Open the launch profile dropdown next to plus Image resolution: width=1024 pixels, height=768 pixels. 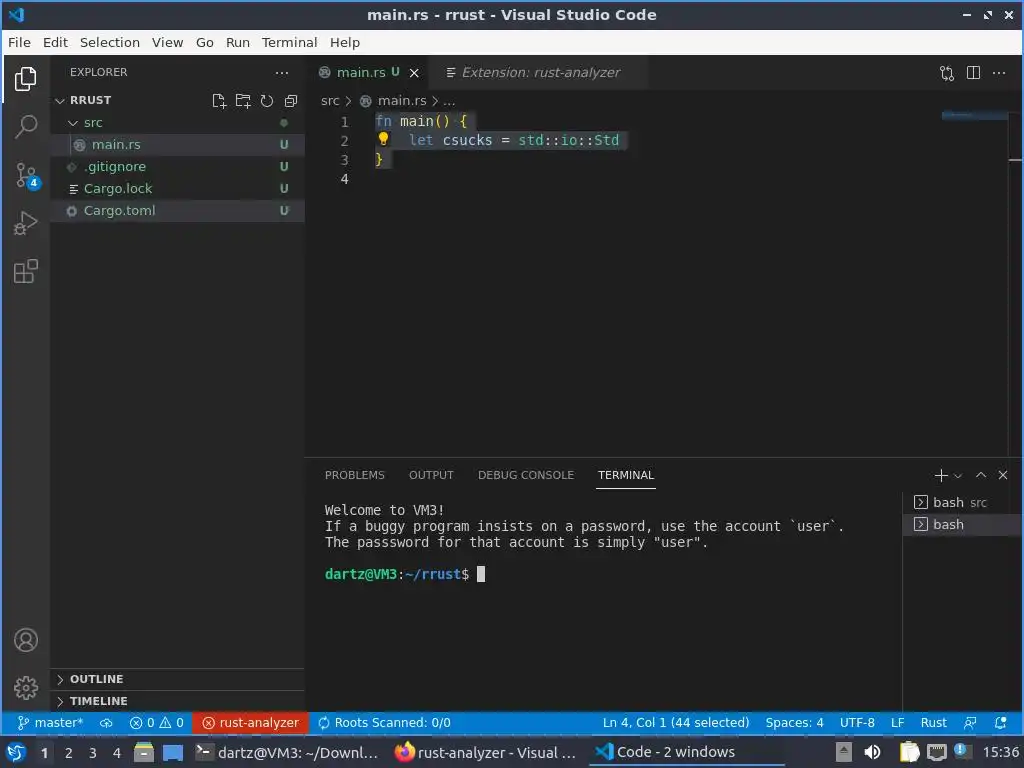(x=958, y=476)
